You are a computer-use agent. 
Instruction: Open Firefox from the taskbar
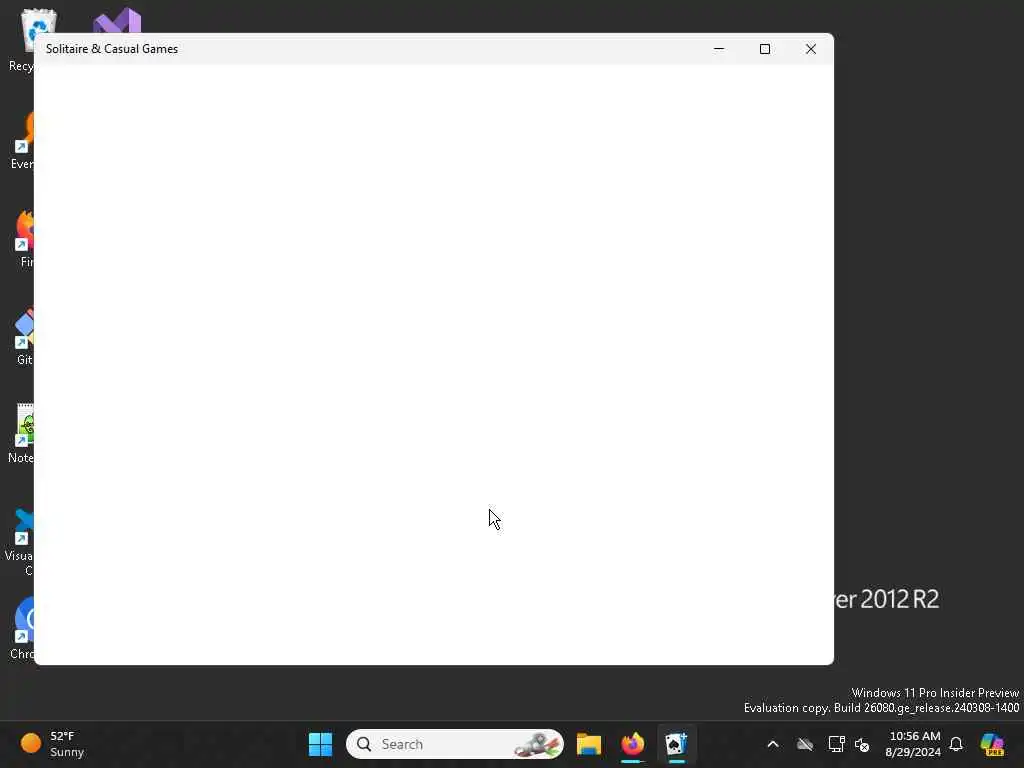632,744
